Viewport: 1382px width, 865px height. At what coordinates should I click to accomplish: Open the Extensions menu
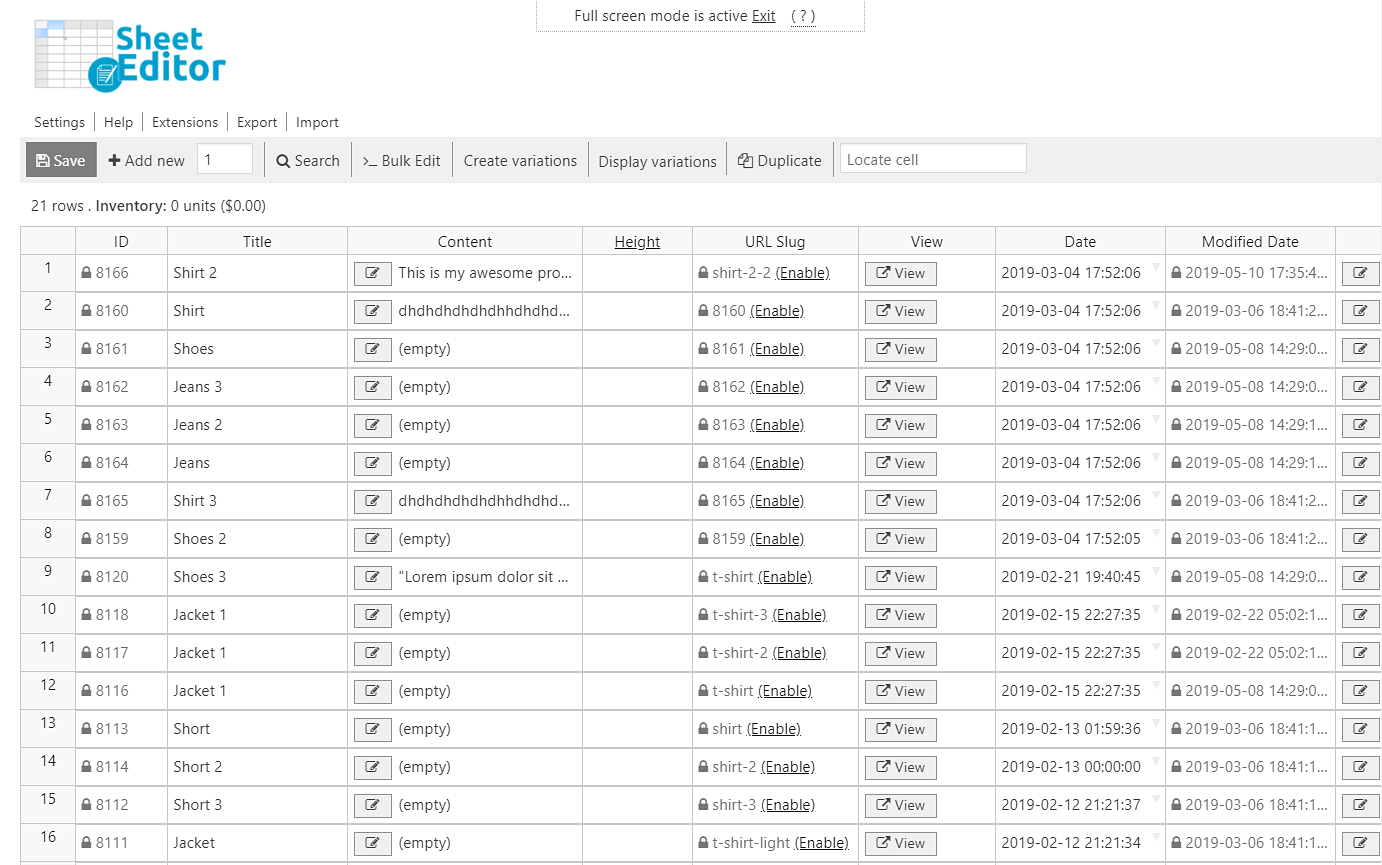[x=185, y=122]
